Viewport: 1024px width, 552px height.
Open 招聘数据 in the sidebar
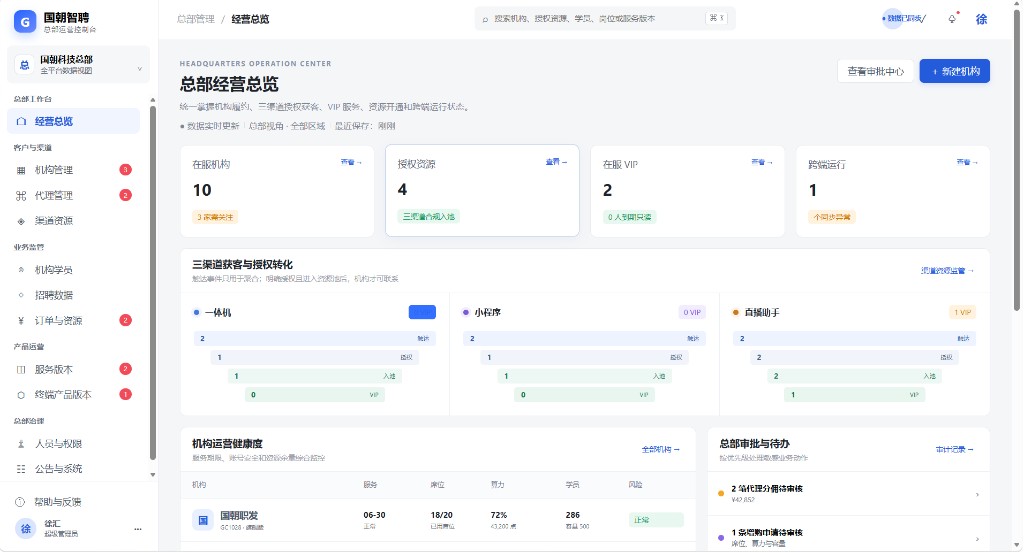click(x=74, y=295)
